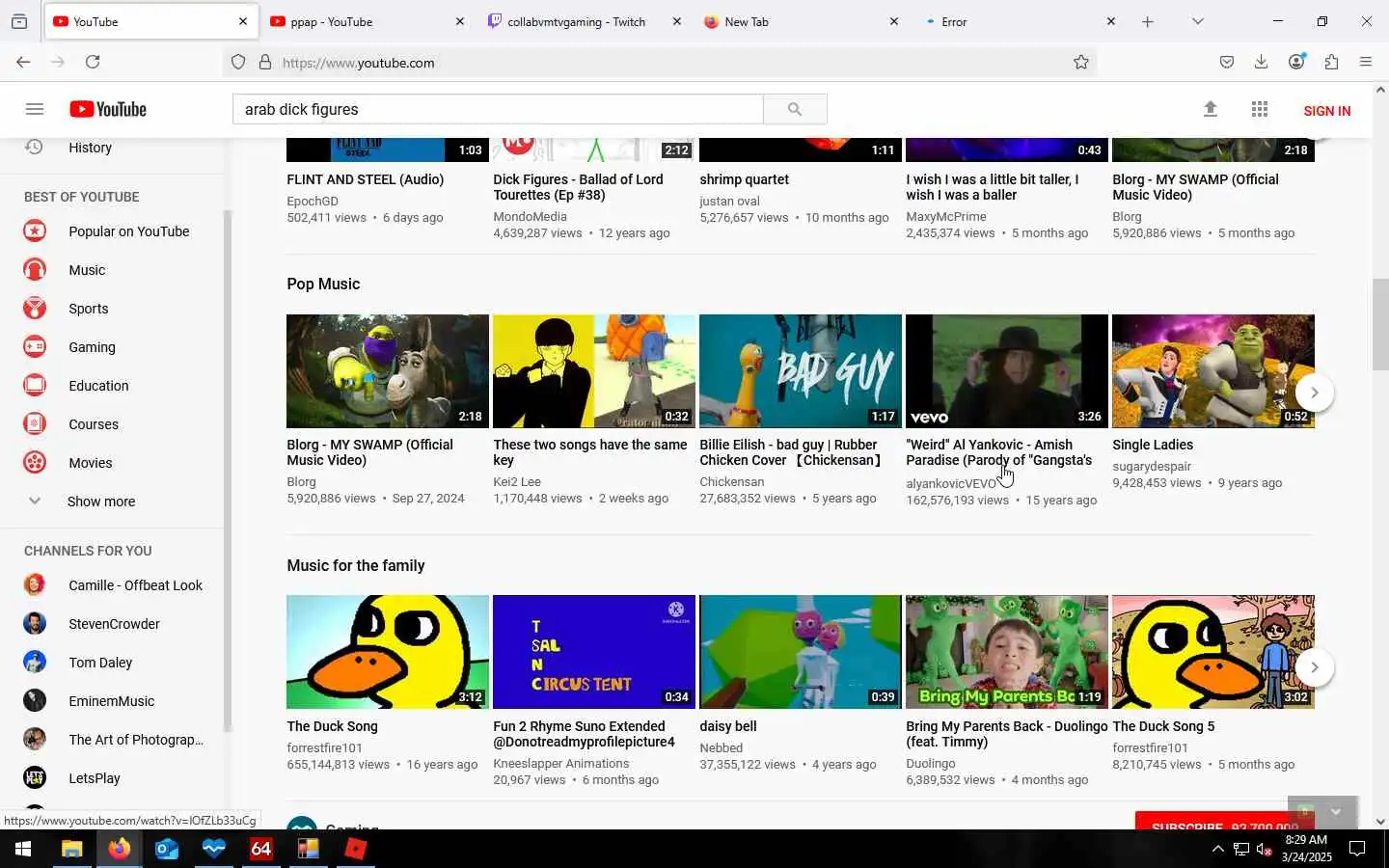Open the Windows notification center
This screenshot has width=1389, height=868.
[x=1357, y=849]
